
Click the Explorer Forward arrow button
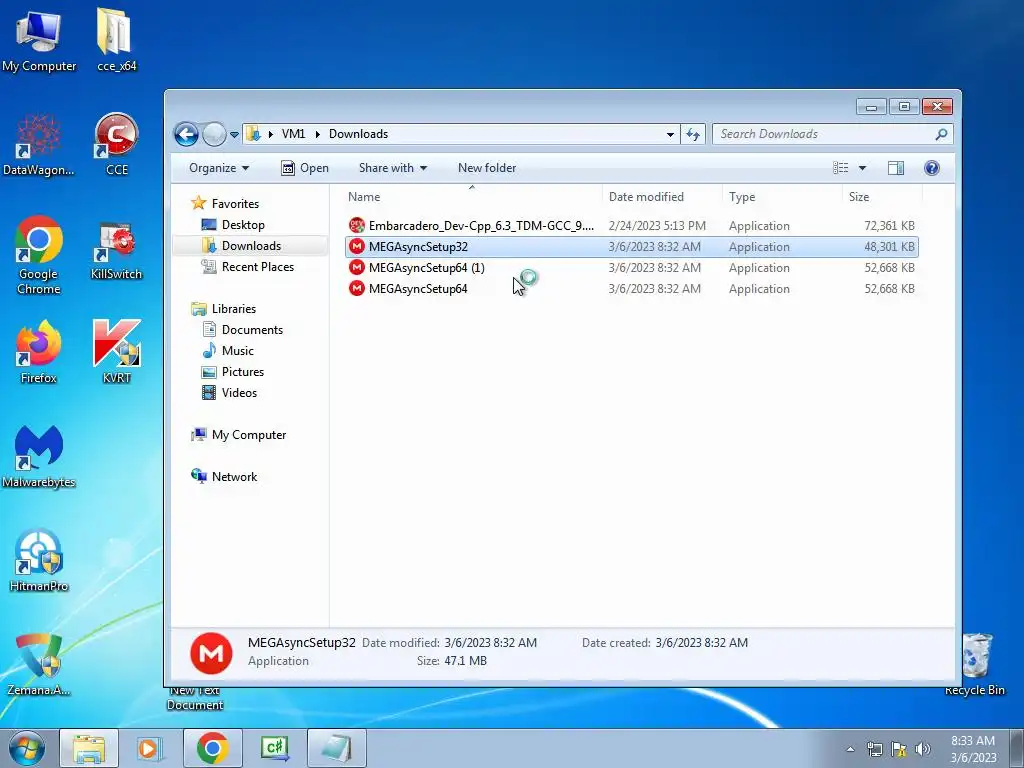tap(214, 135)
